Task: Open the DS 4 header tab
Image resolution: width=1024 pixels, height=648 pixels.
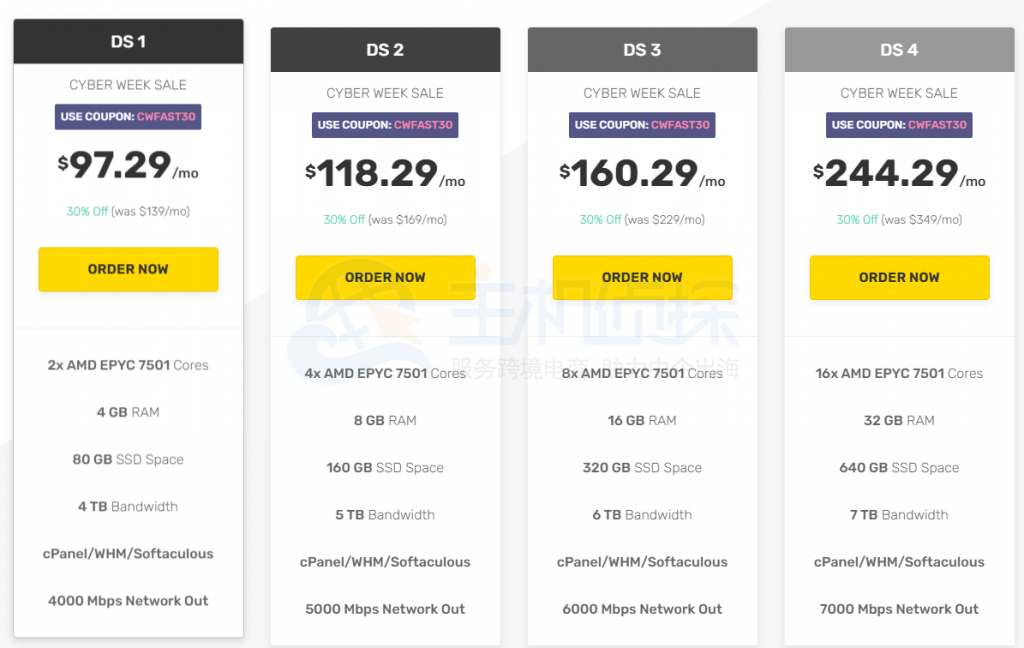Action: [x=899, y=50]
